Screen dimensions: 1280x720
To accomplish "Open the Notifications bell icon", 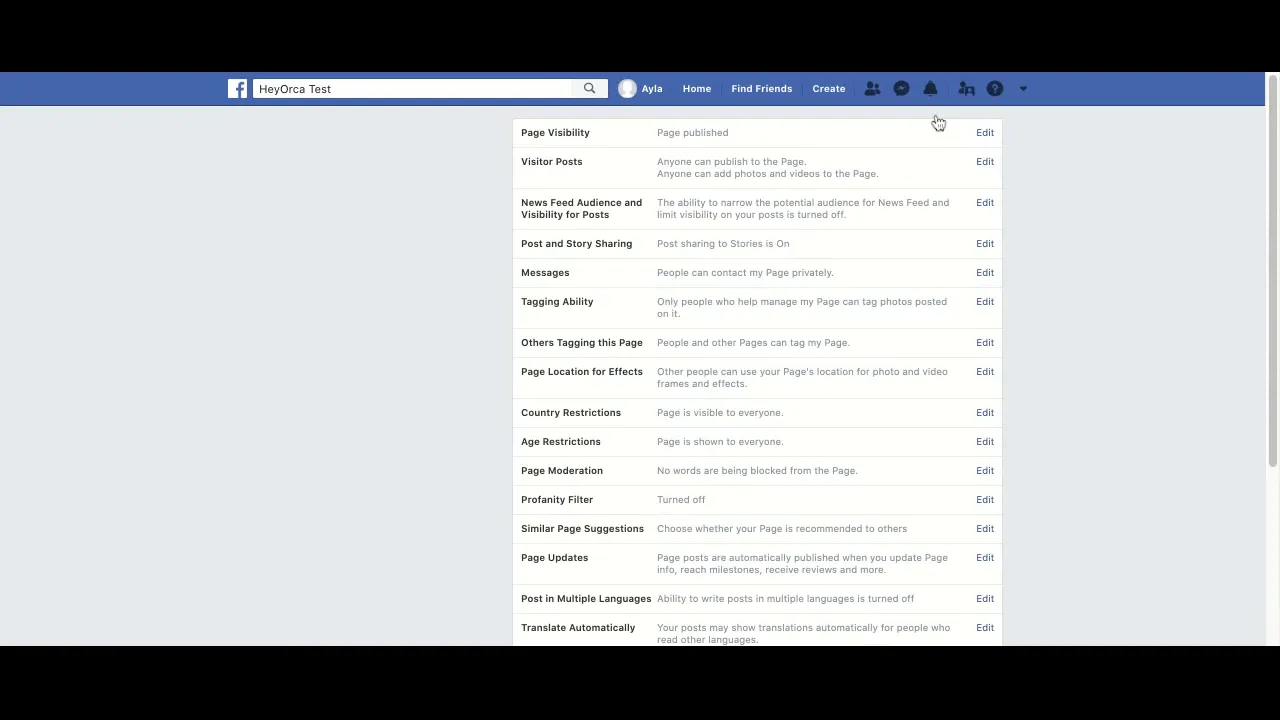I will tap(930, 89).
